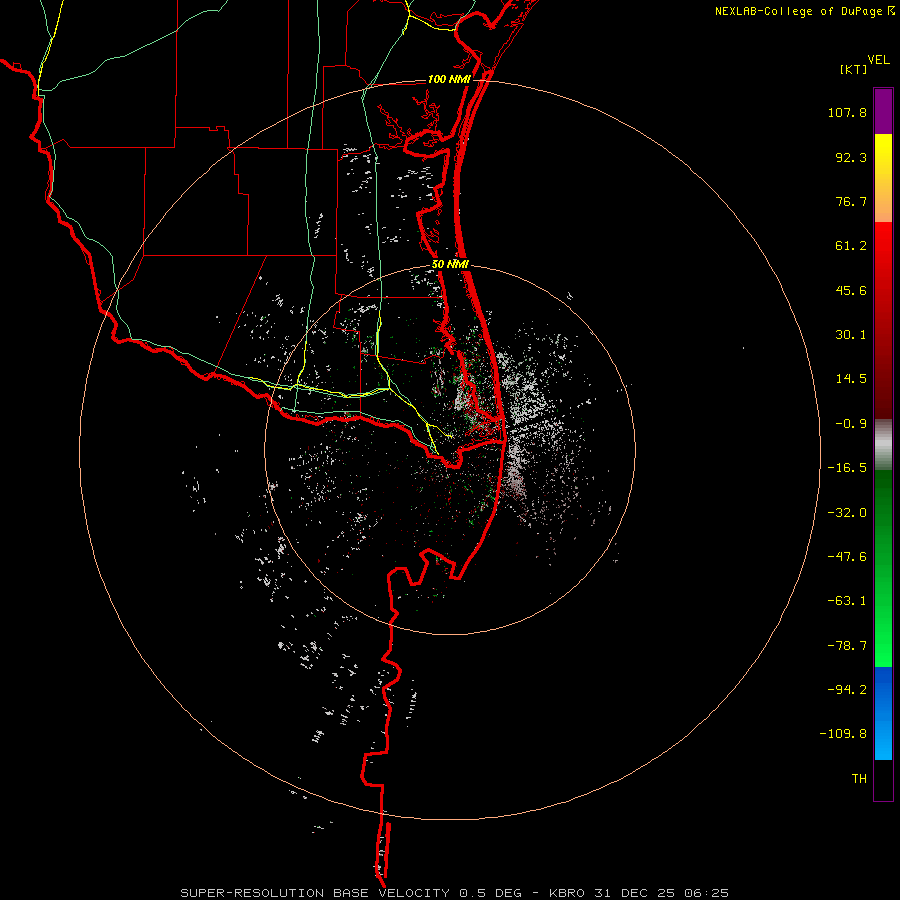Click the VEL legend title
This screenshot has width=900, height=900.
(879, 59)
